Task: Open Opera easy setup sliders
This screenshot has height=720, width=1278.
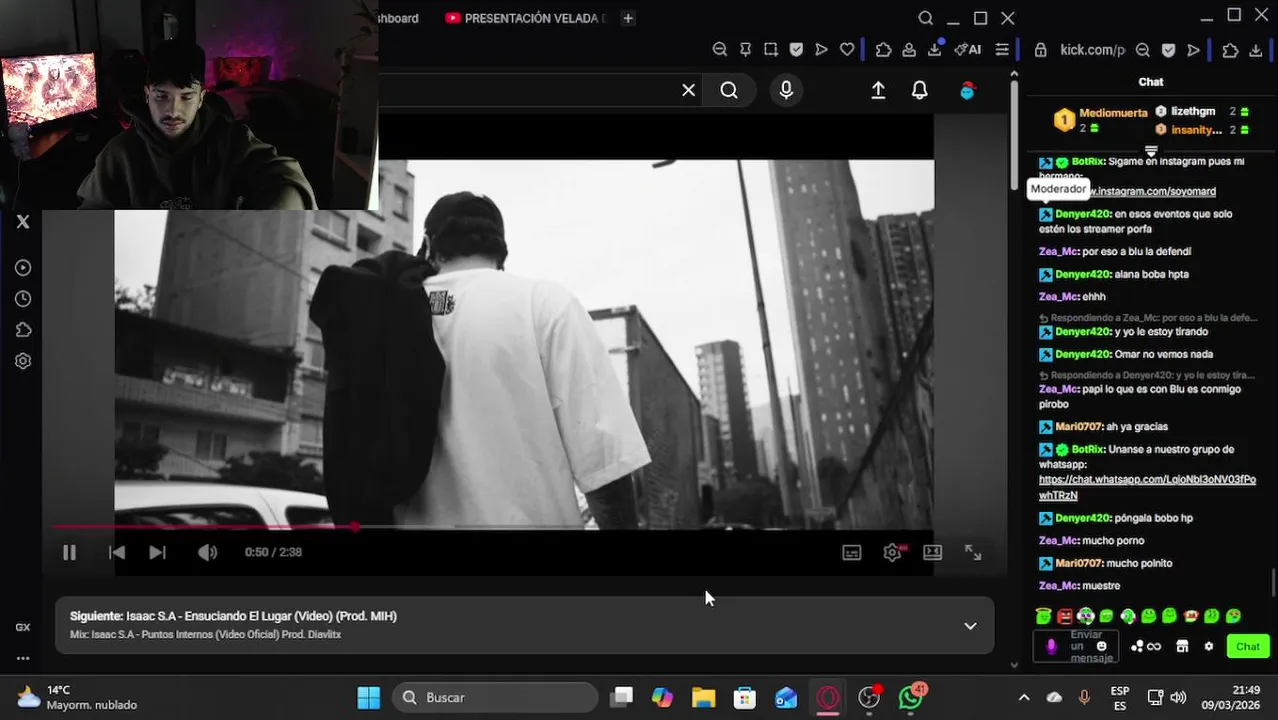Action: 1002,50
